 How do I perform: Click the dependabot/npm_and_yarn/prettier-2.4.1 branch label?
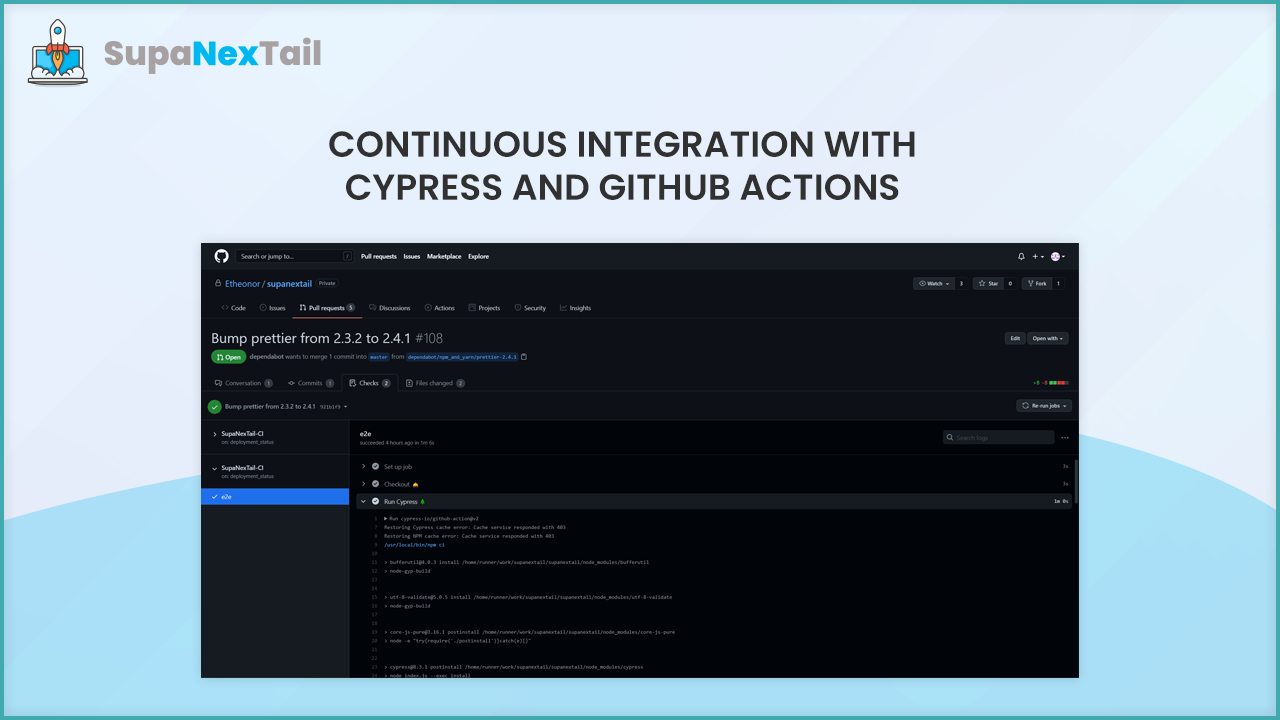coord(462,357)
